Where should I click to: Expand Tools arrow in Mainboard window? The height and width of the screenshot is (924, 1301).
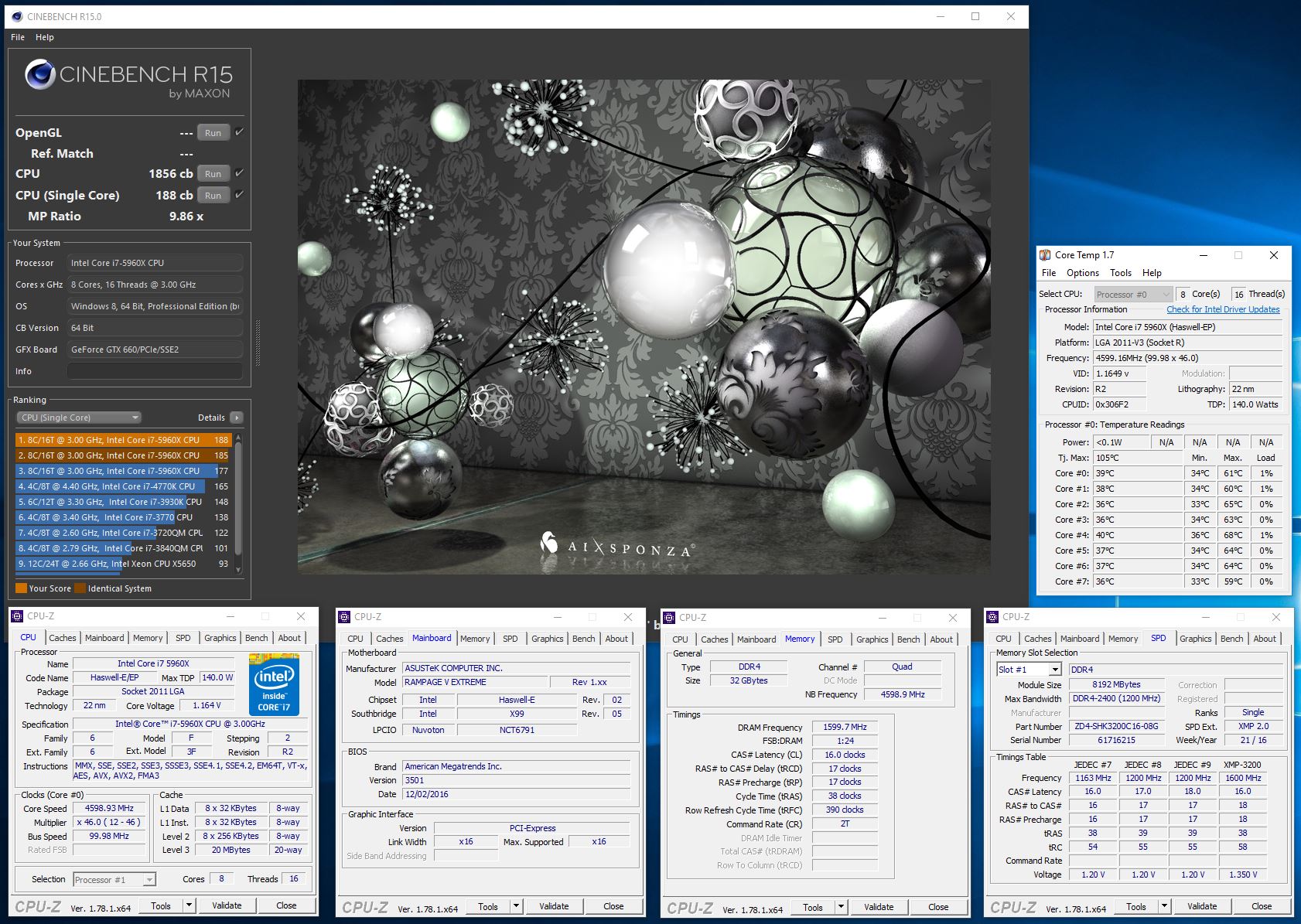pyautogui.click(x=516, y=906)
